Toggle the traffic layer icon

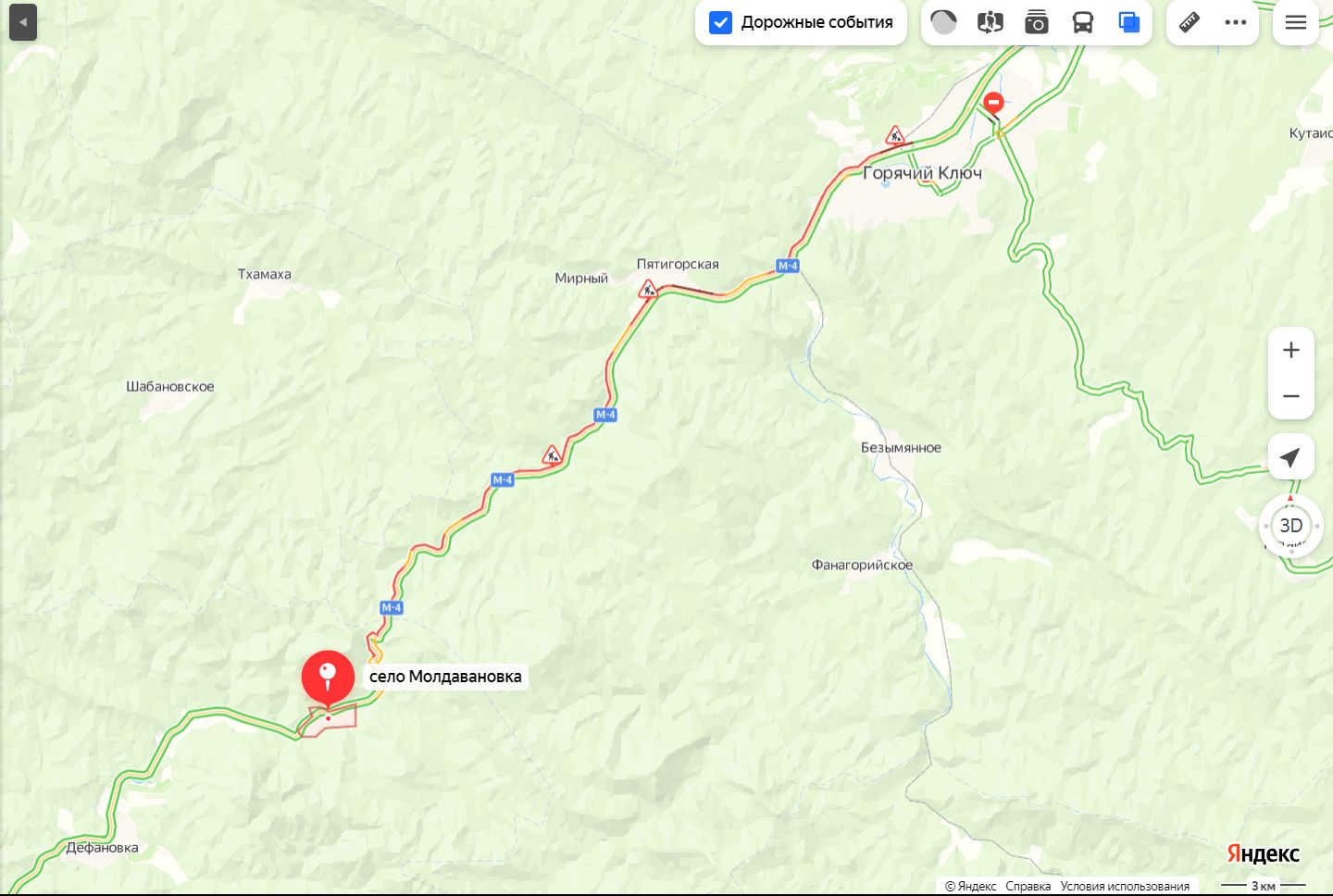click(x=943, y=22)
